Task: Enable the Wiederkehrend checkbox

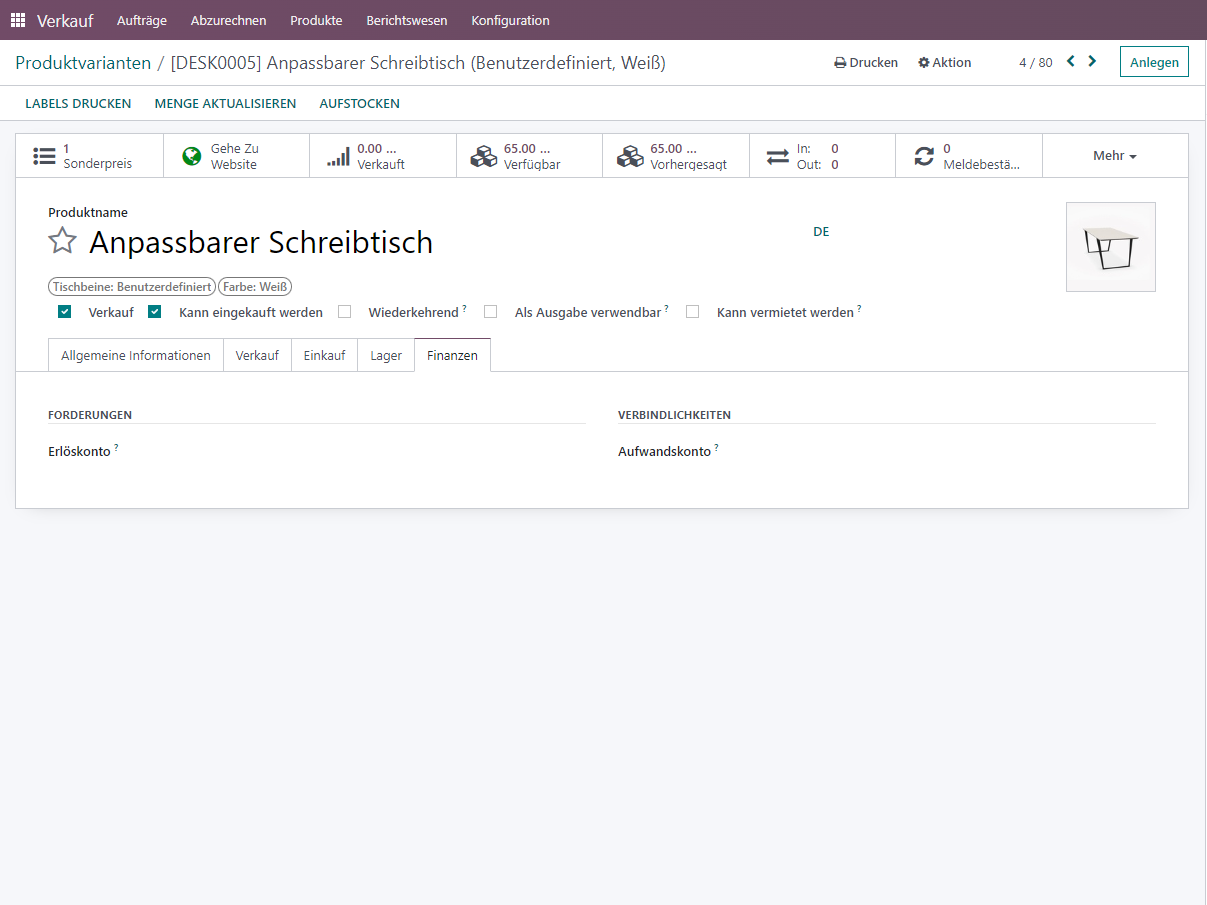Action: pyautogui.click(x=345, y=312)
